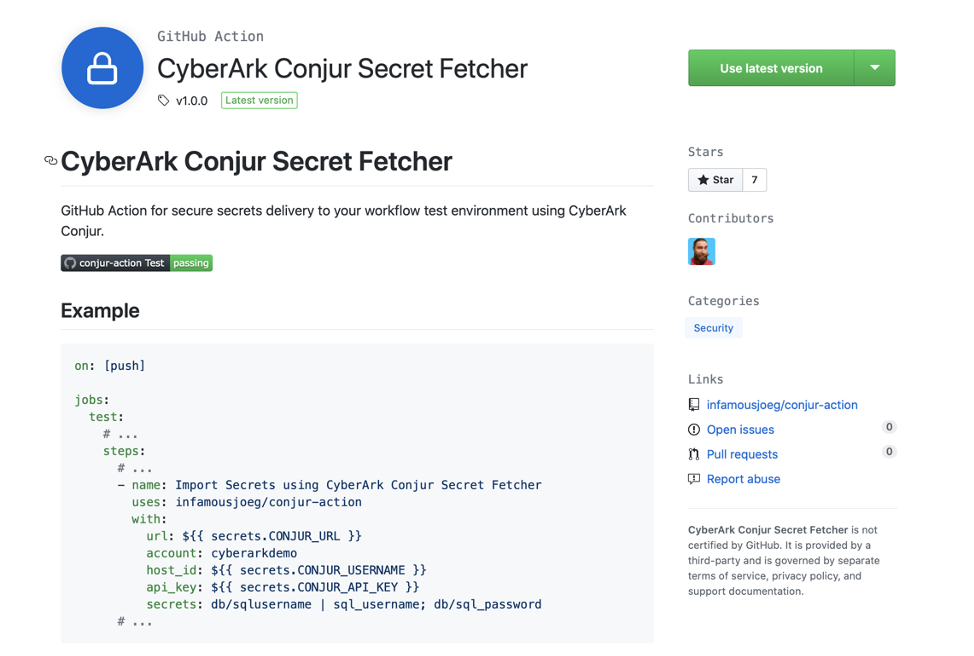
Task: Click the repository book icon in Links
Action: [694, 405]
